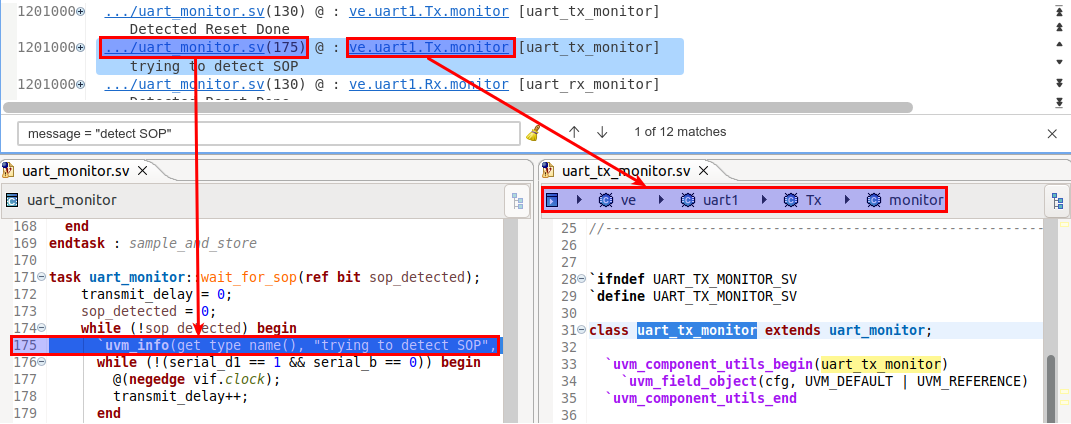
Task: Open ve.uart1.Tx.monitor link in highlighted row
Action: (x=429, y=48)
